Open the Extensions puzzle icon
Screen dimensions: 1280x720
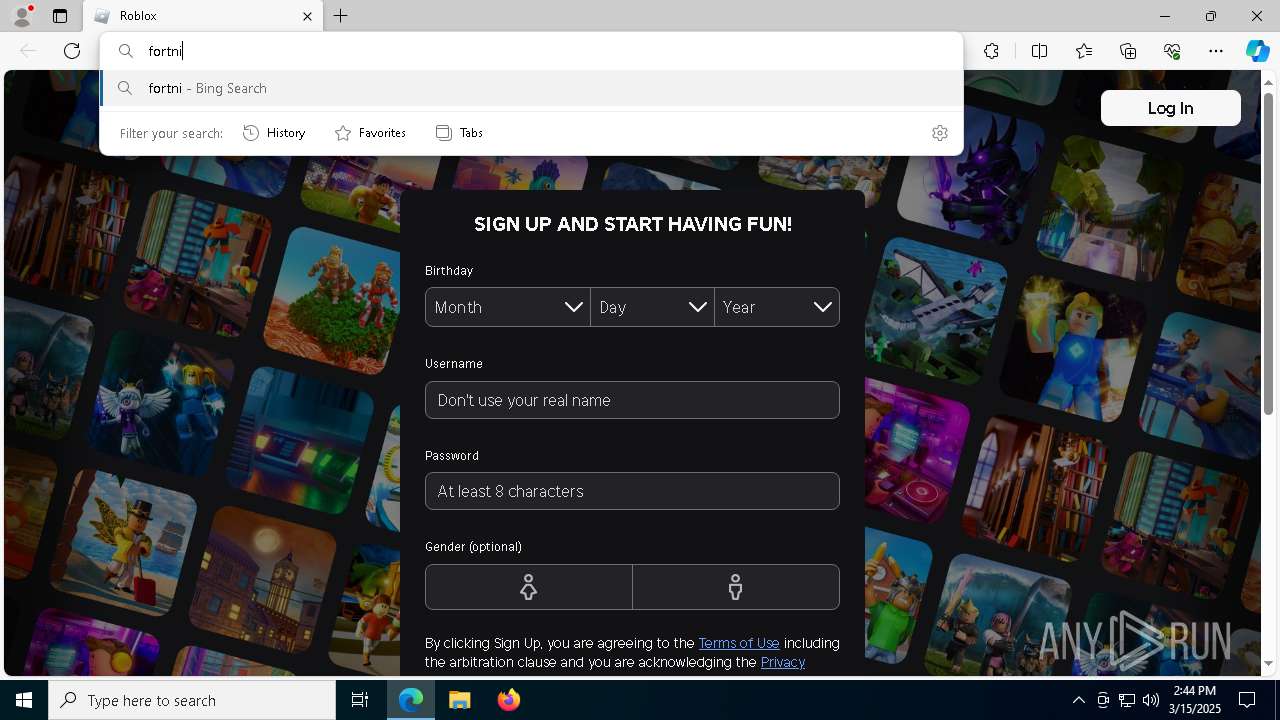click(991, 51)
